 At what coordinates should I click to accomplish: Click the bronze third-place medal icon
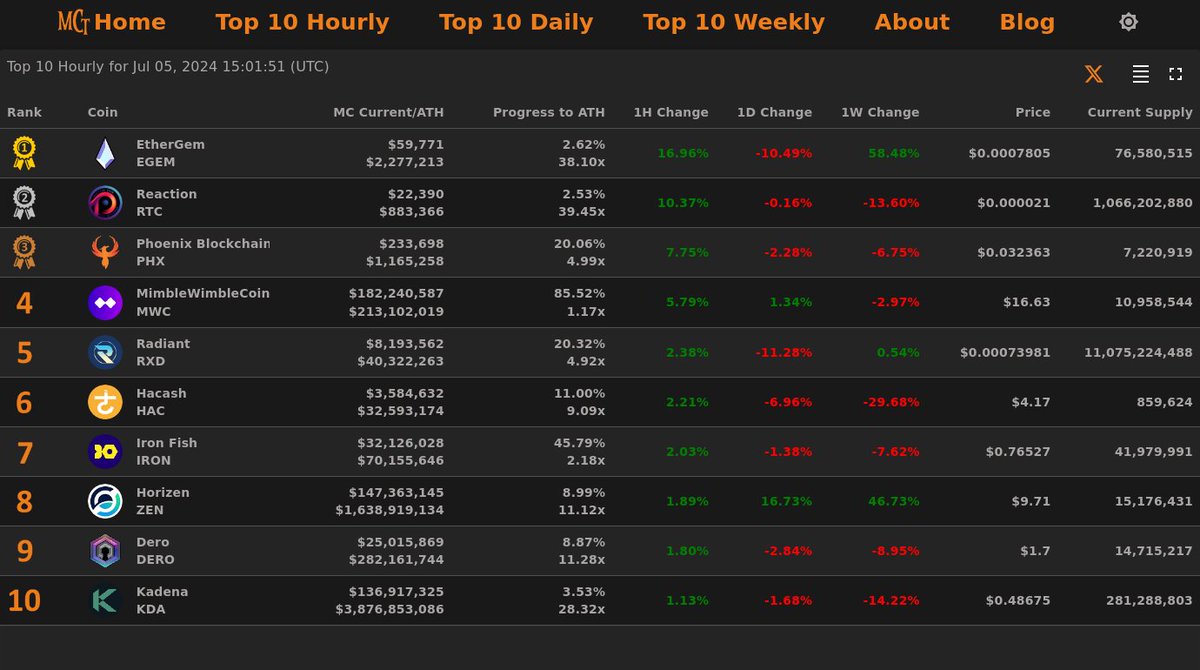click(24, 252)
